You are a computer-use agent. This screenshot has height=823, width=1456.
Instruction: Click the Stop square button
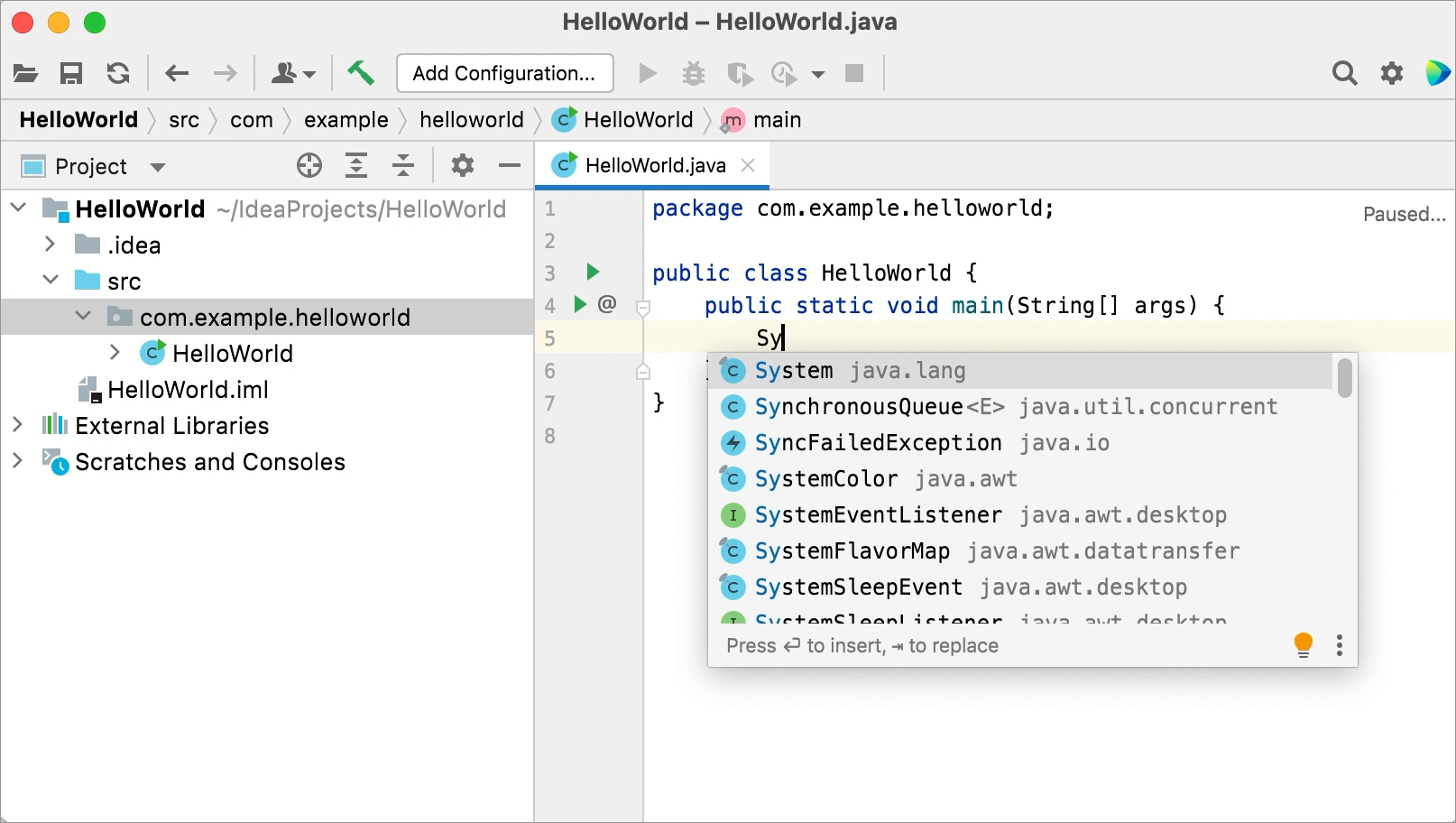[854, 73]
